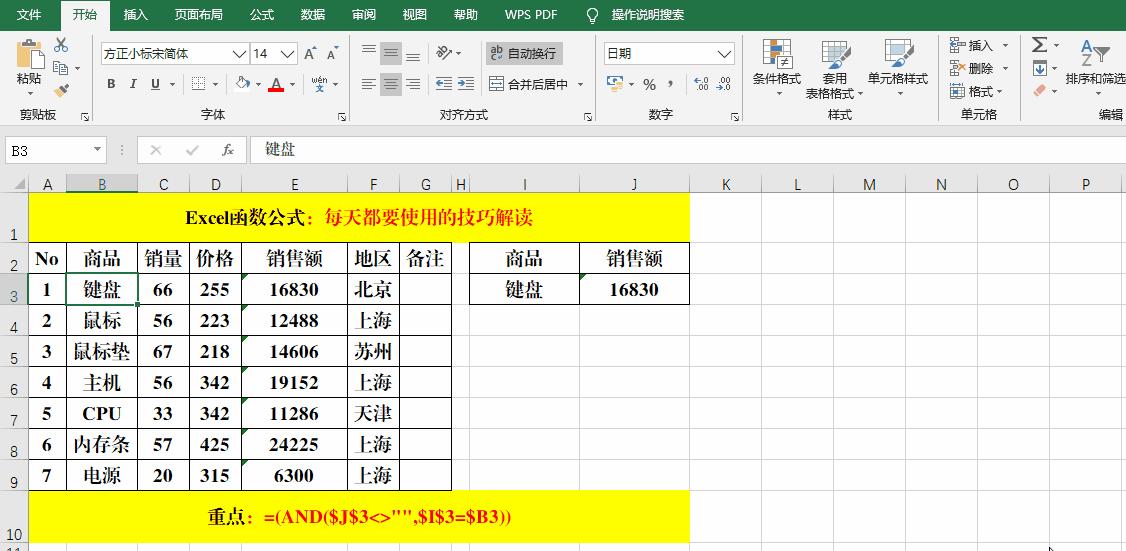Apply percent style
The width and height of the screenshot is (1126, 551).
coord(649,85)
